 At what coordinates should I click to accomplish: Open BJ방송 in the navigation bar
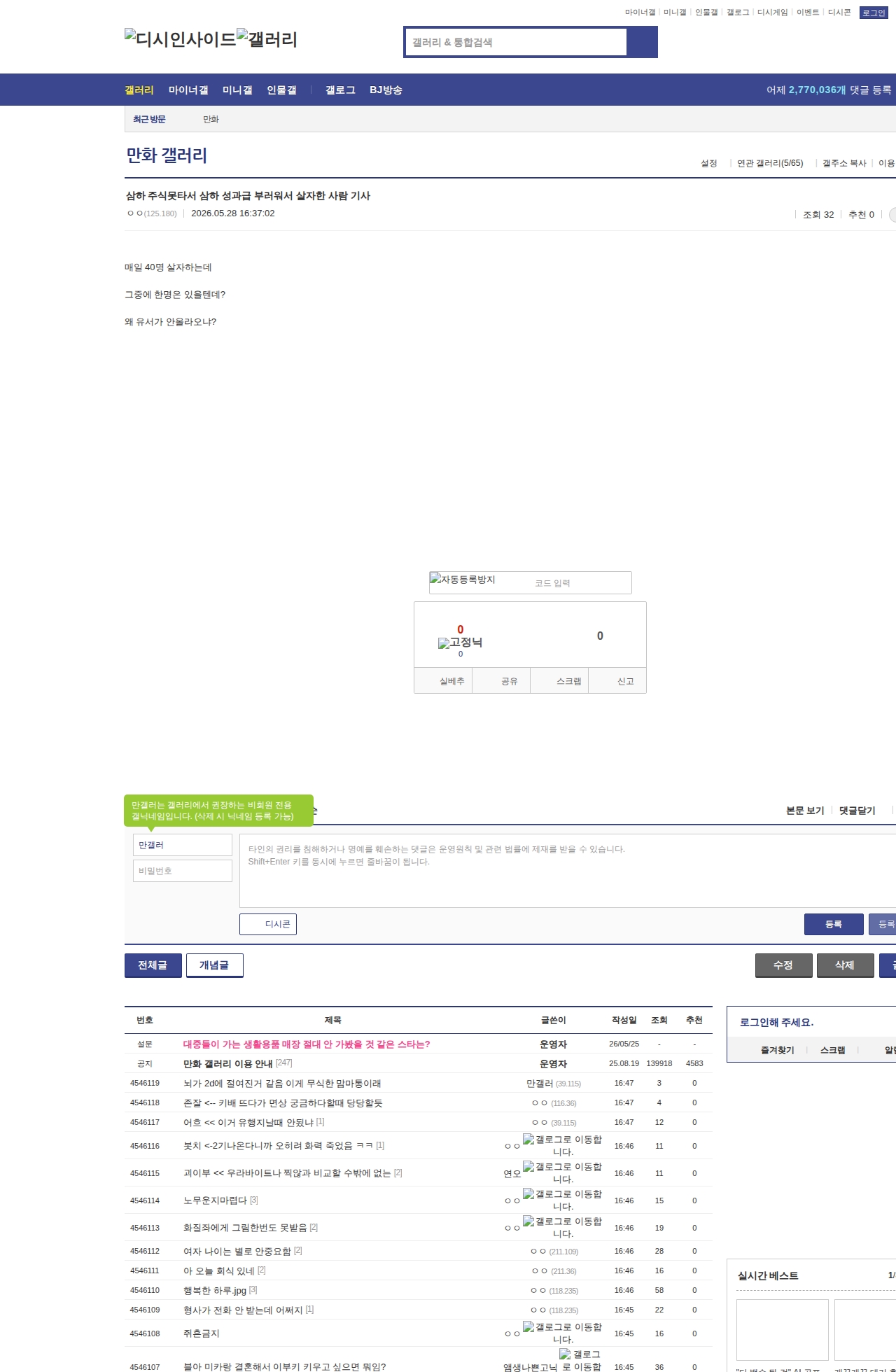(x=386, y=90)
